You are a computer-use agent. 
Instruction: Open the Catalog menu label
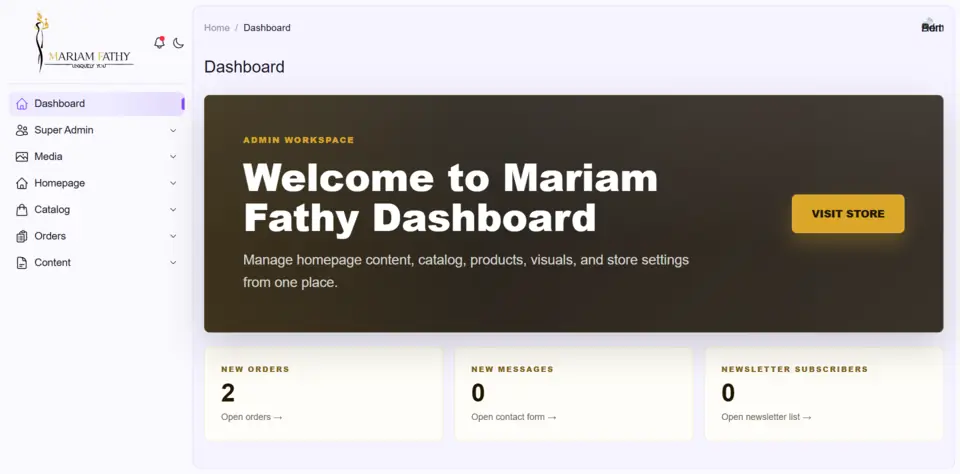(x=52, y=209)
